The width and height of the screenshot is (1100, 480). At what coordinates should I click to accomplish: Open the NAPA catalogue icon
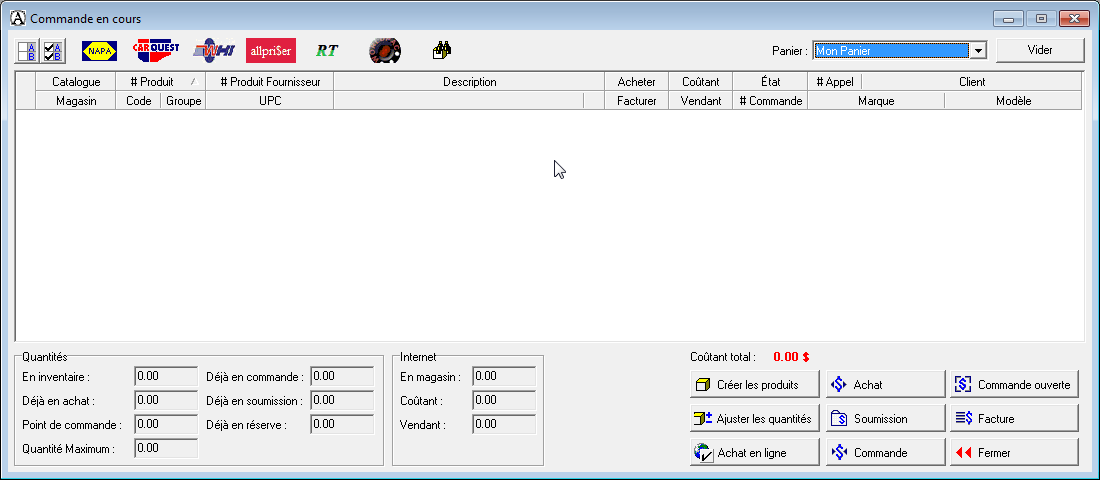pyautogui.click(x=100, y=51)
